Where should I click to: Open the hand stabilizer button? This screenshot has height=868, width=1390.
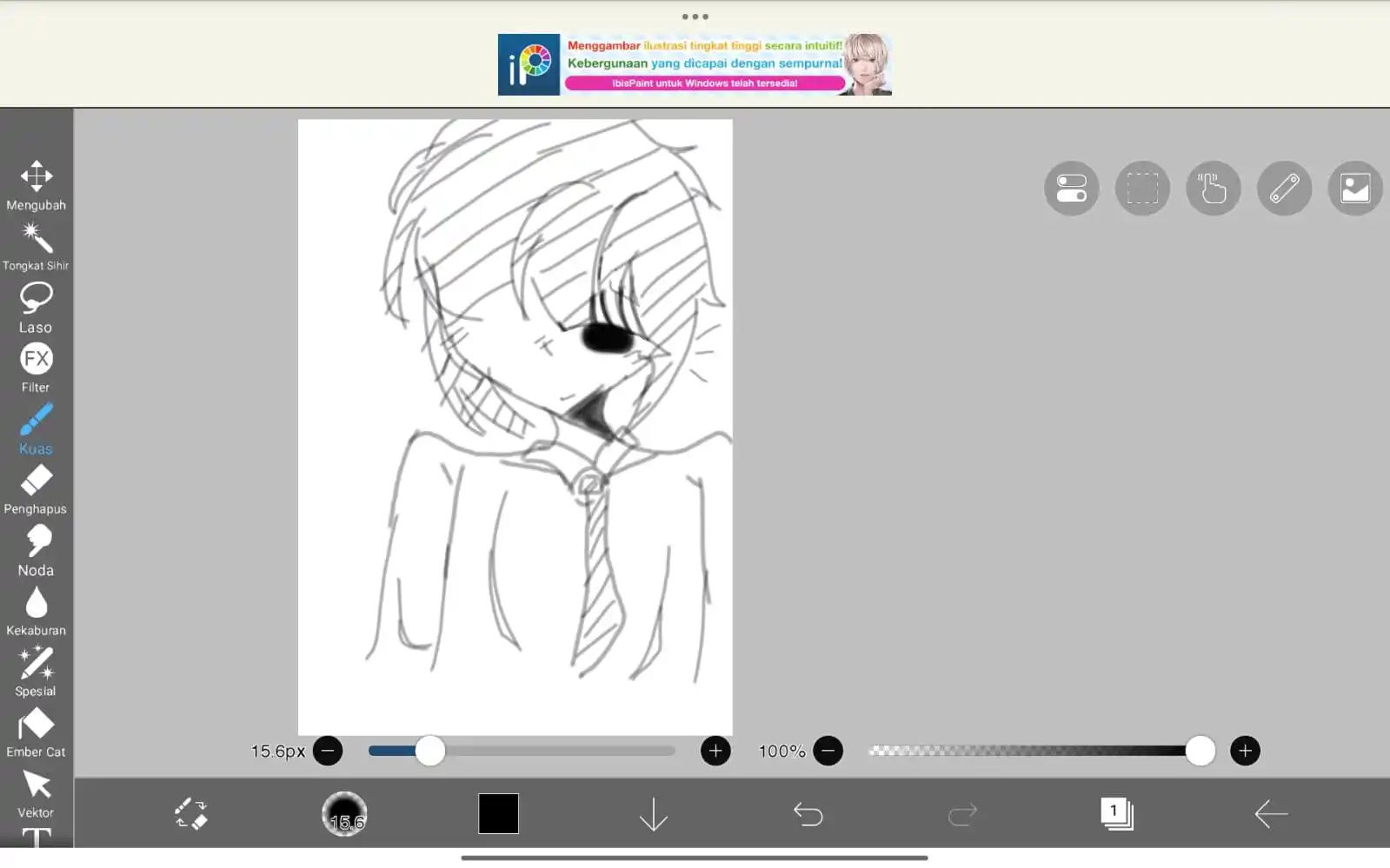pos(1214,189)
